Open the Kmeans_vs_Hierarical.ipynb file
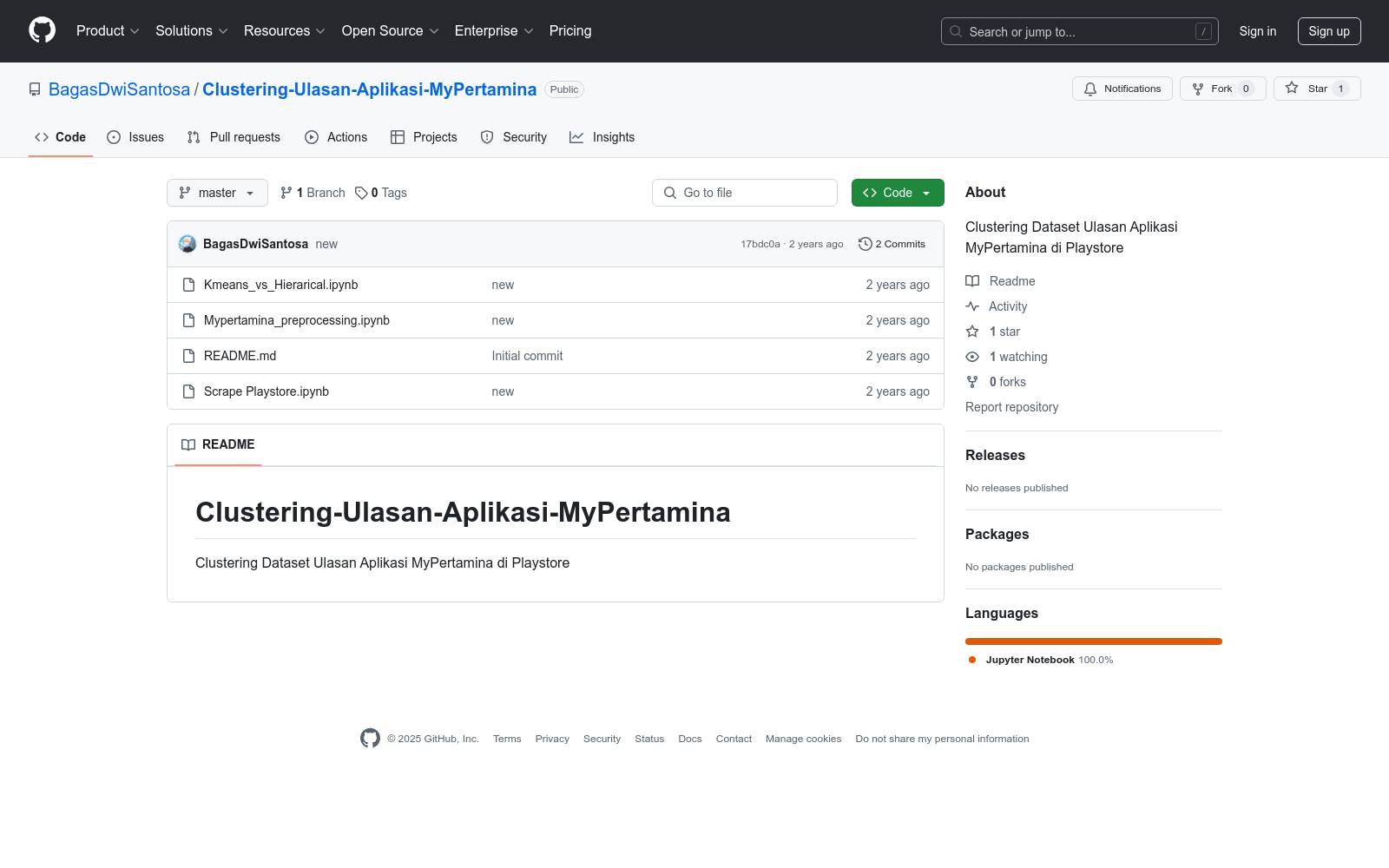This screenshot has height=868, width=1389. tap(280, 285)
